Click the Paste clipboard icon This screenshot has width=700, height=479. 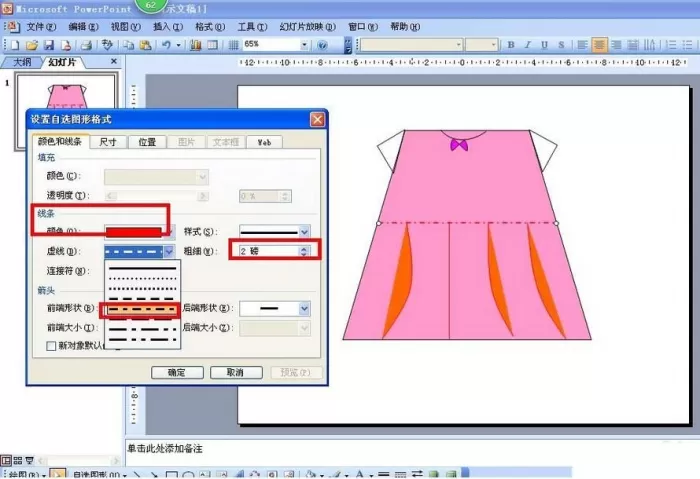pos(145,45)
